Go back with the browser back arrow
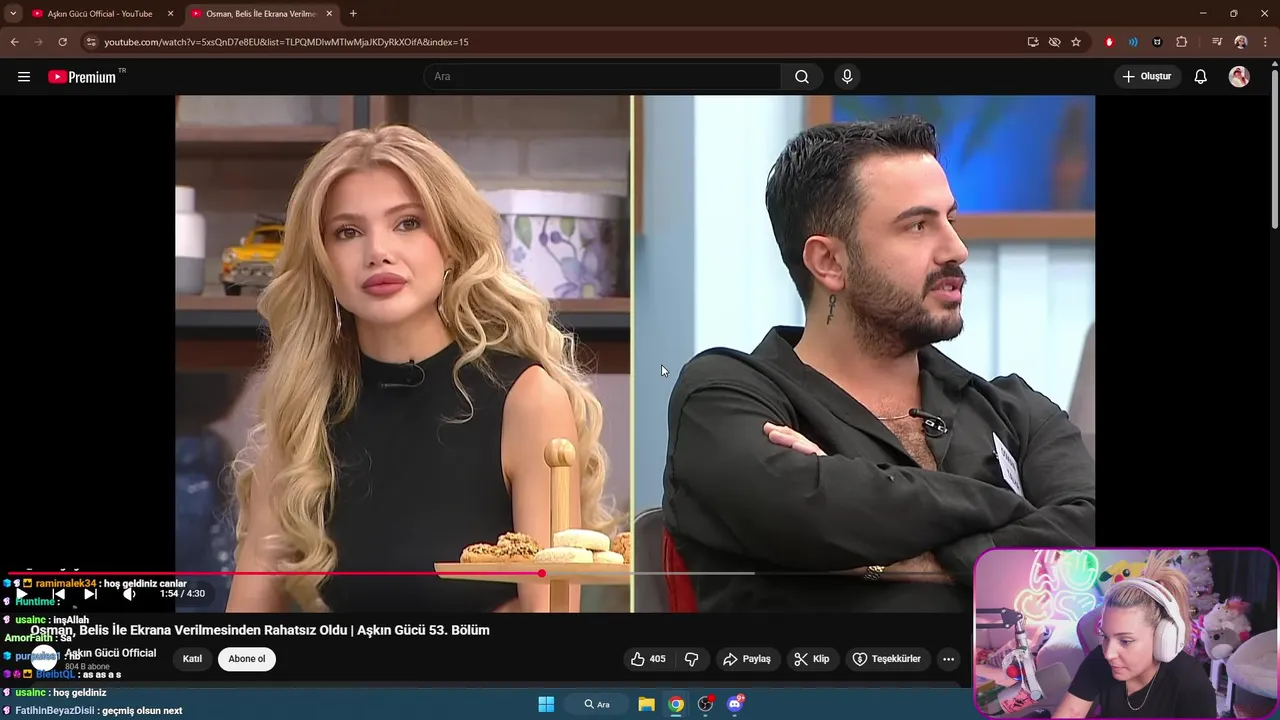The image size is (1280, 720). 14,42
